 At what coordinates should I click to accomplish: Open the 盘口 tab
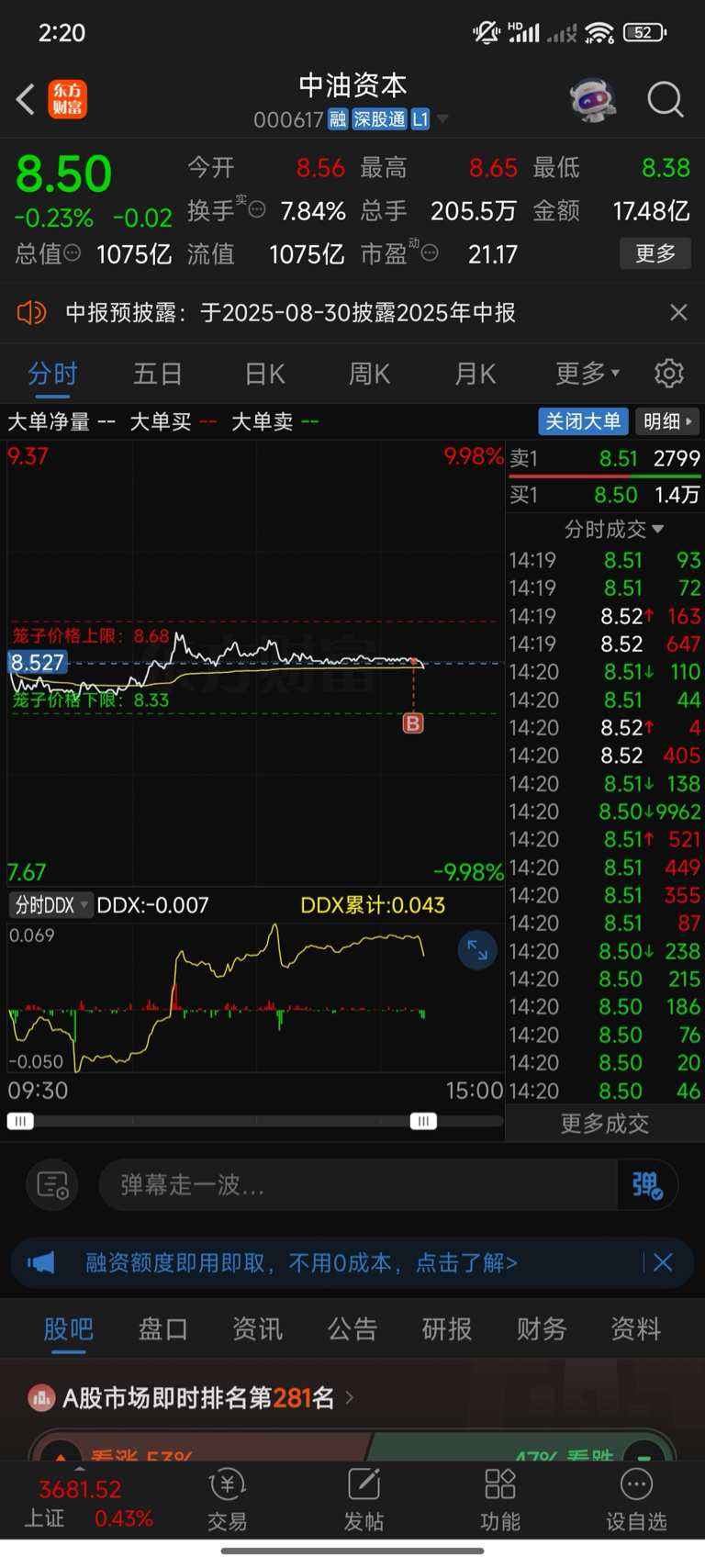click(163, 1328)
